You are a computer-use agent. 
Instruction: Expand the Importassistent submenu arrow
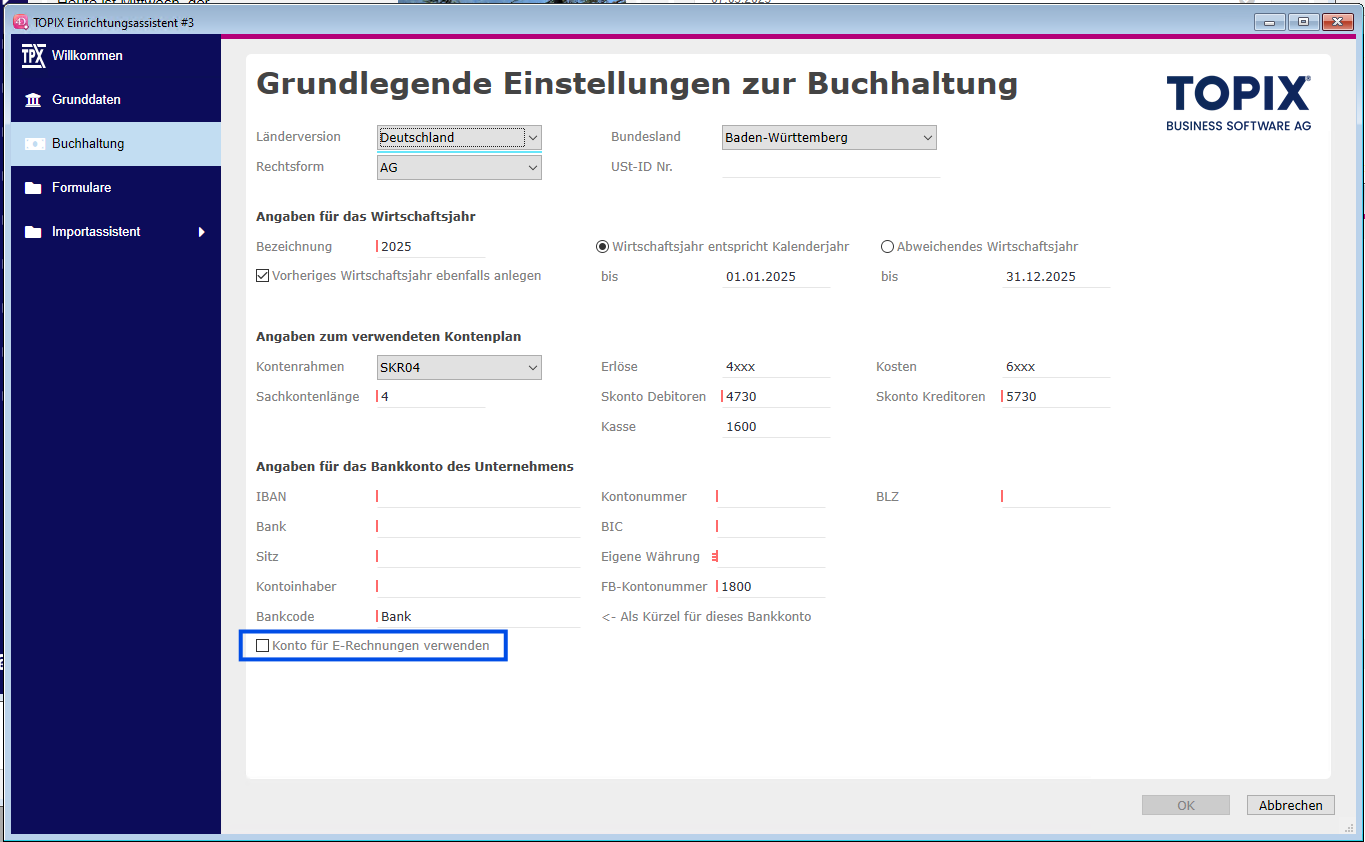coord(202,232)
